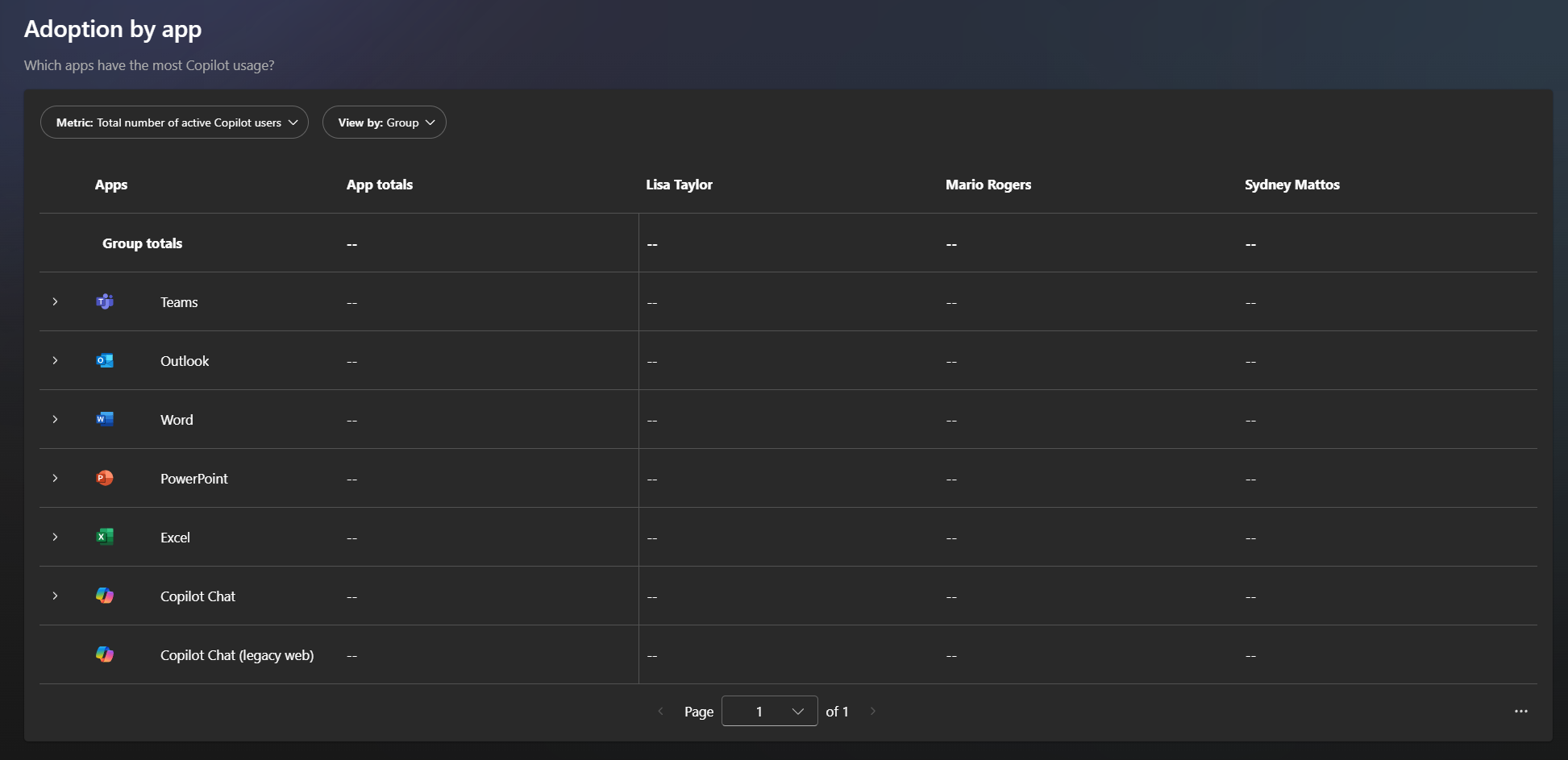This screenshot has height=760, width=1568.
Task: Click the Adoption by app heading
Action: tap(113, 29)
